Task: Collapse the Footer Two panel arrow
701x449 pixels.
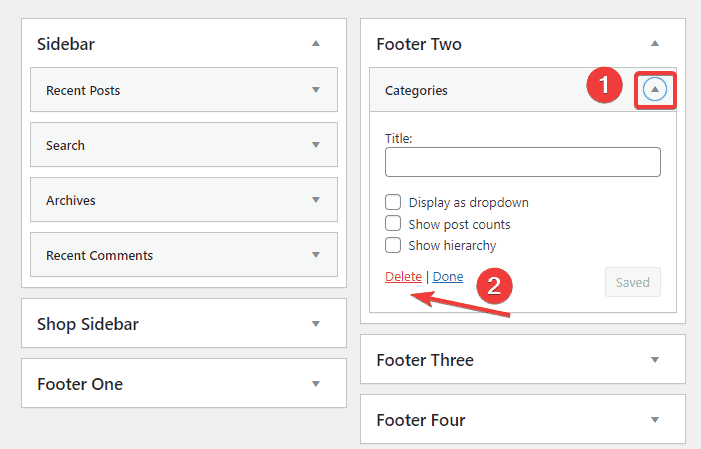Action: (655, 44)
